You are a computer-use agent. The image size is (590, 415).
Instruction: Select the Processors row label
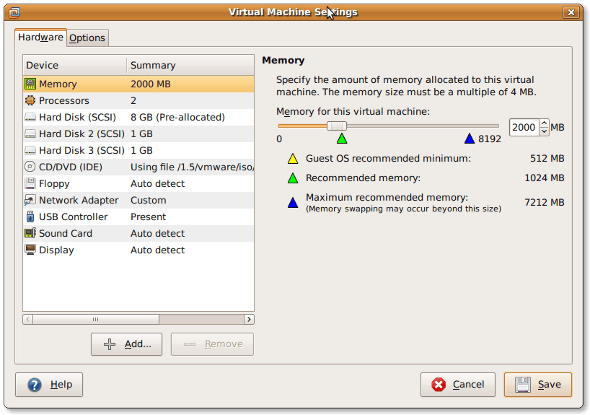[x=64, y=100]
